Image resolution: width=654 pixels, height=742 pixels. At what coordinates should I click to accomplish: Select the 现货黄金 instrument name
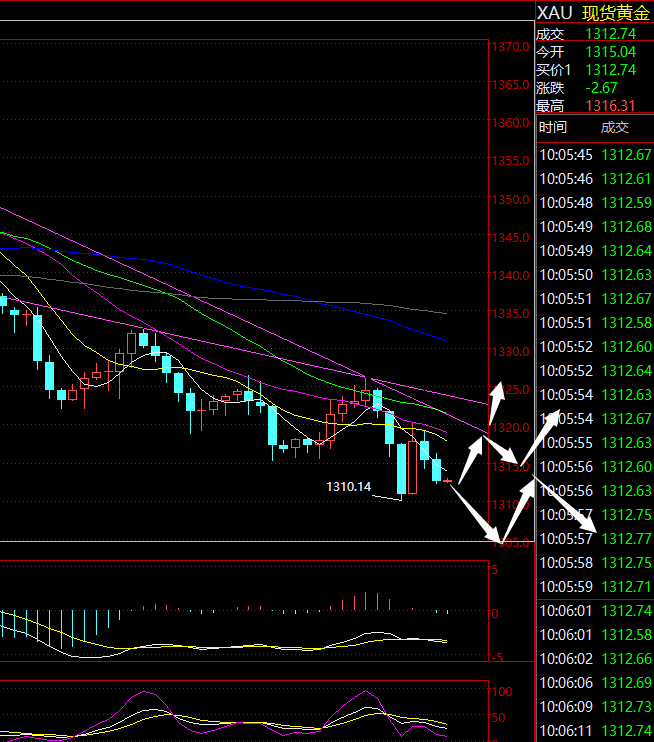pos(616,13)
